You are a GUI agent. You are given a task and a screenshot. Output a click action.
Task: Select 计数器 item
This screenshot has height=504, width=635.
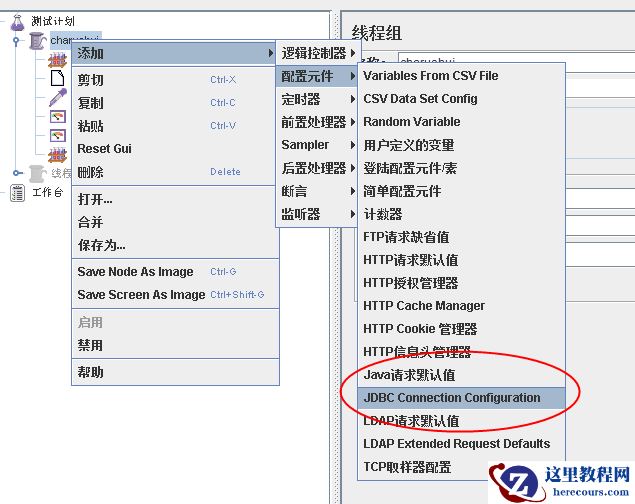[461, 214]
